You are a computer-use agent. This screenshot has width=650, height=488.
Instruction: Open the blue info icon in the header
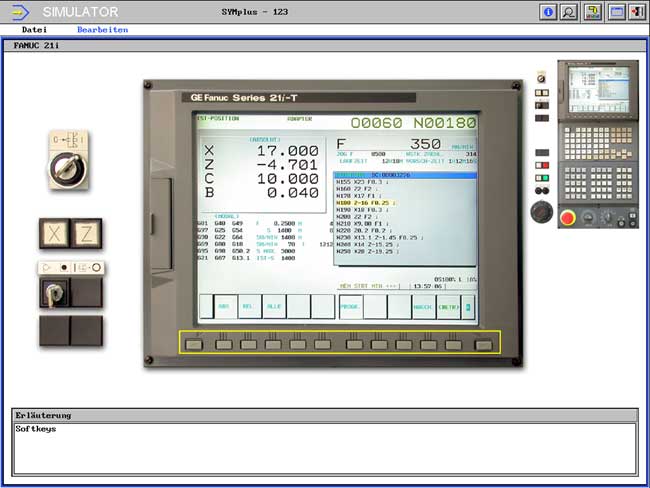pyautogui.click(x=548, y=12)
